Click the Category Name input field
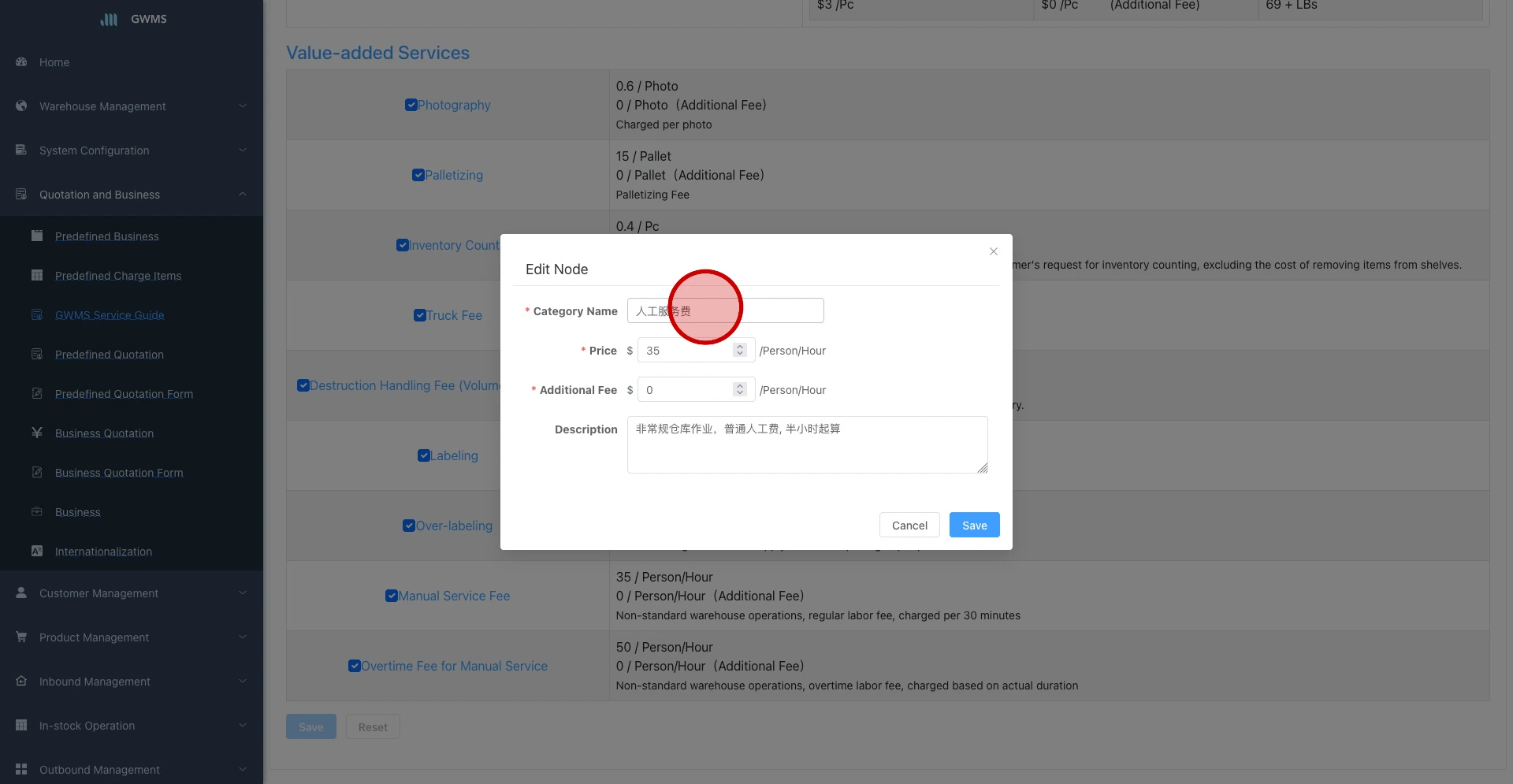 coord(725,310)
